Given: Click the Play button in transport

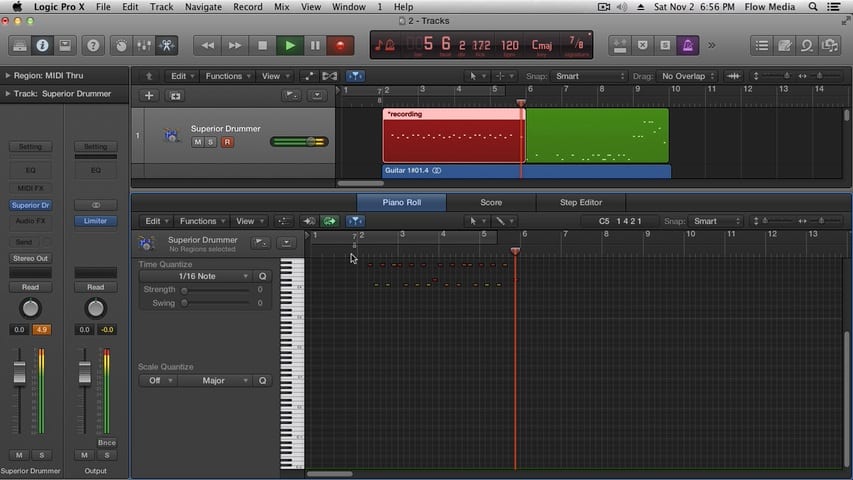Looking at the screenshot, I should click(x=290, y=45).
